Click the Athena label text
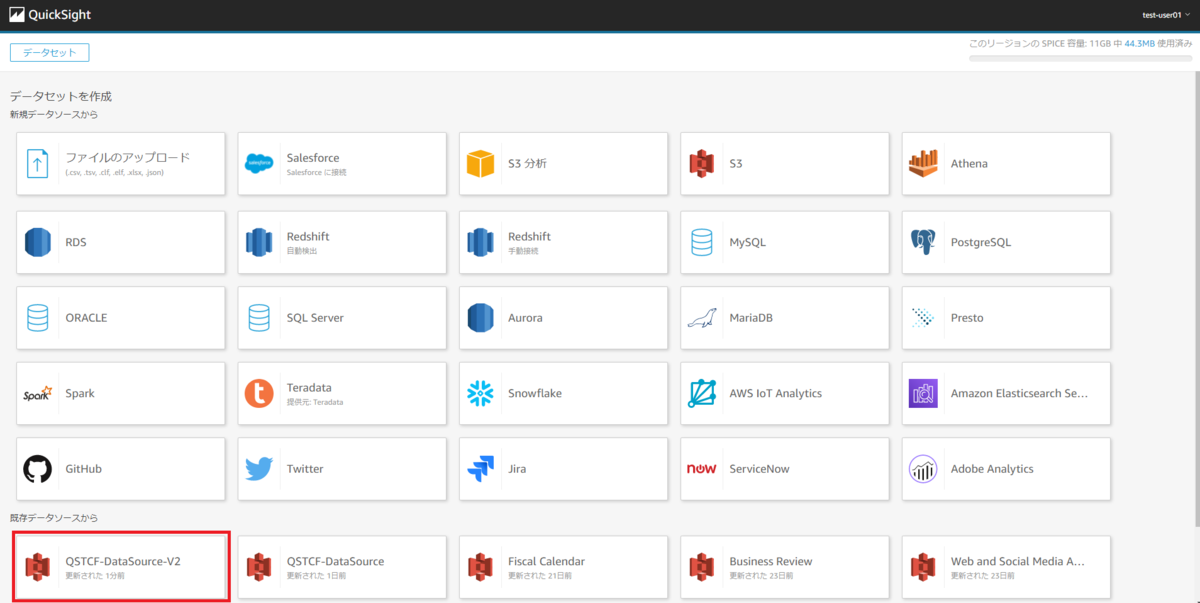 tap(969, 163)
